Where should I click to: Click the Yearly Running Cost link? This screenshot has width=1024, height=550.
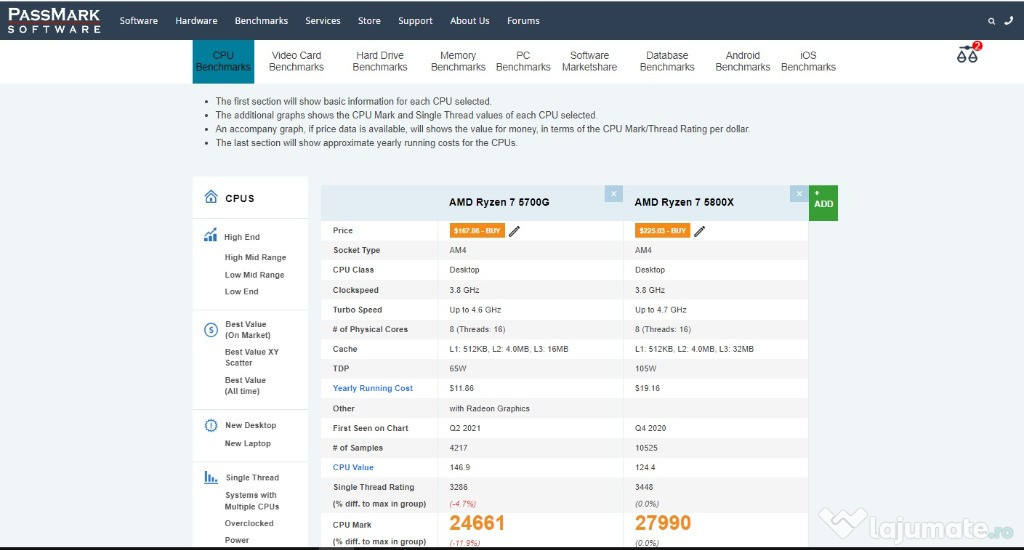click(372, 388)
